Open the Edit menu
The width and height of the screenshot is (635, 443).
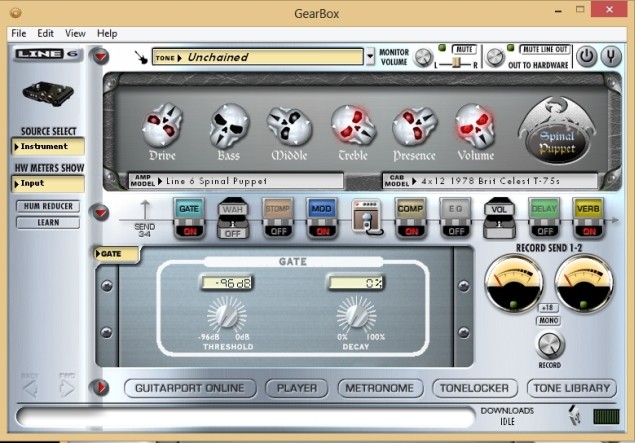pos(45,33)
